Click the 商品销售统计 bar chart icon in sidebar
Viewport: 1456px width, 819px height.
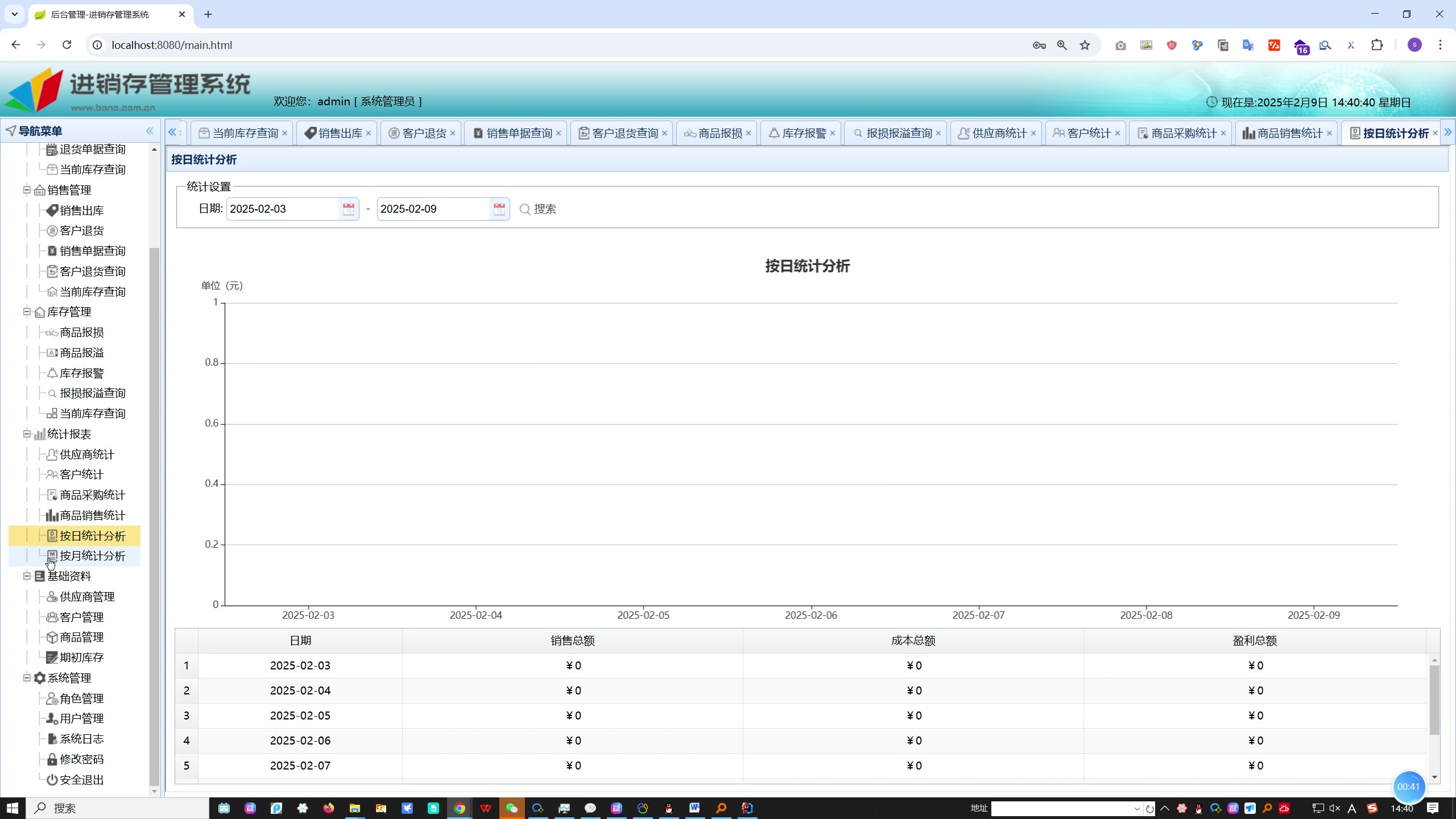click(x=52, y=515)
